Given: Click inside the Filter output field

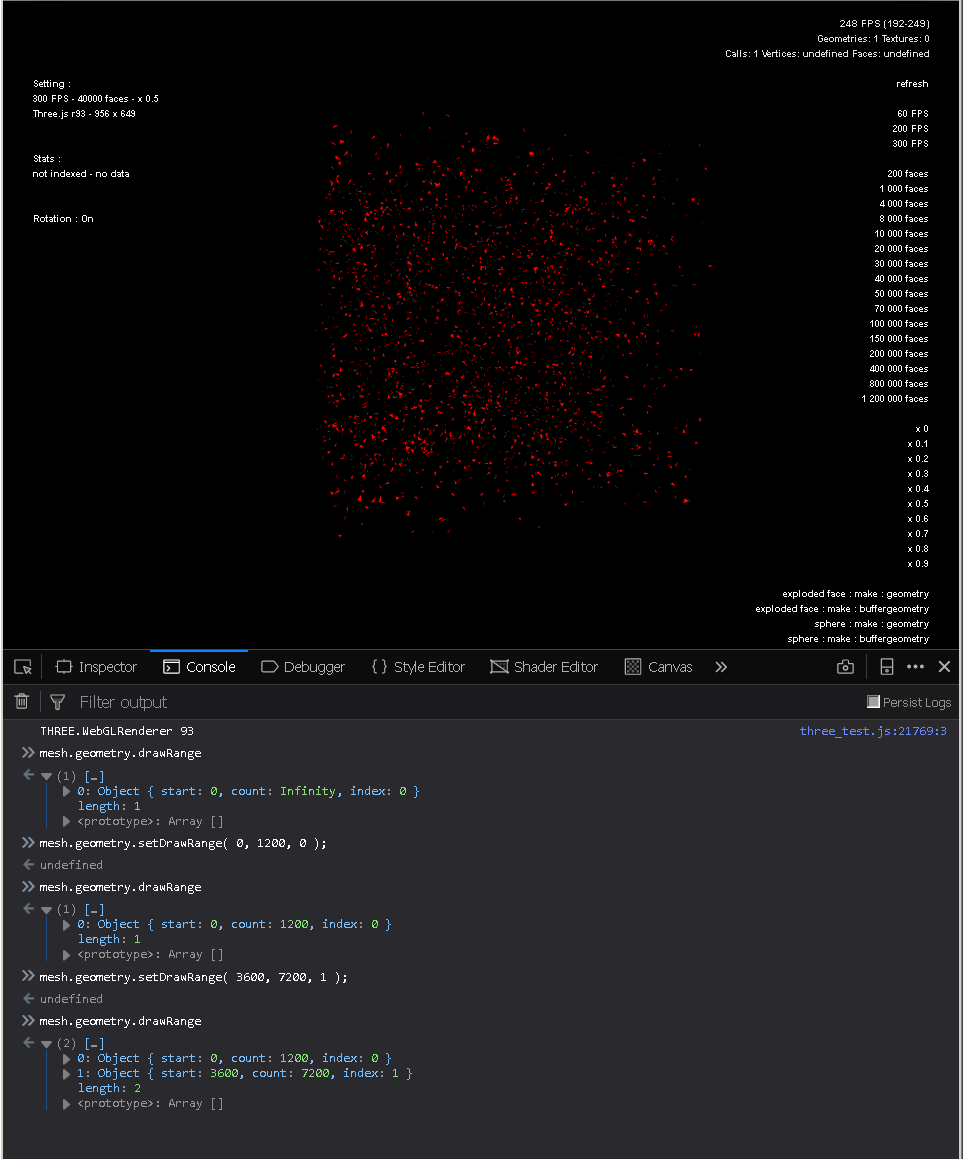Looking at the screenshot, I should 200,701.
